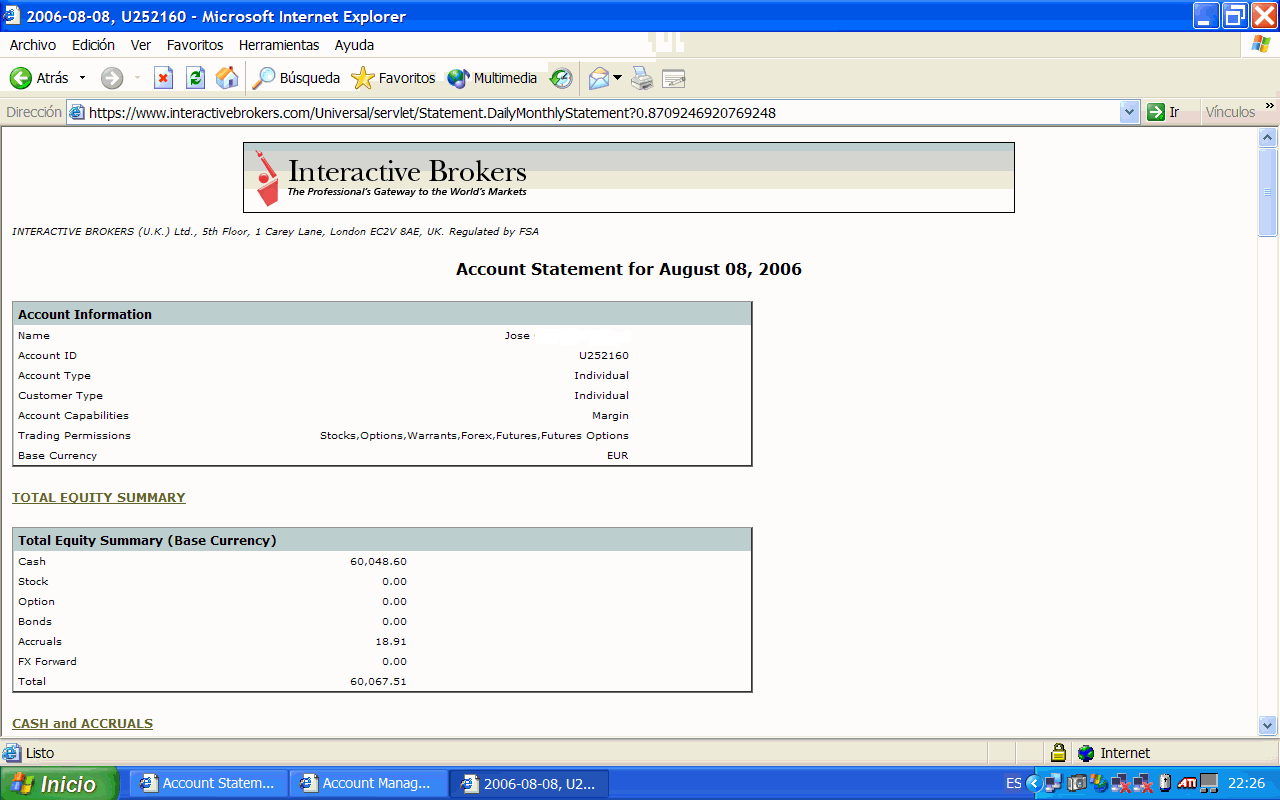Image resolution: width=1280 pixels, height=800 pixels.
Task: Print the page with printer icon
Action: pos(642,78)
